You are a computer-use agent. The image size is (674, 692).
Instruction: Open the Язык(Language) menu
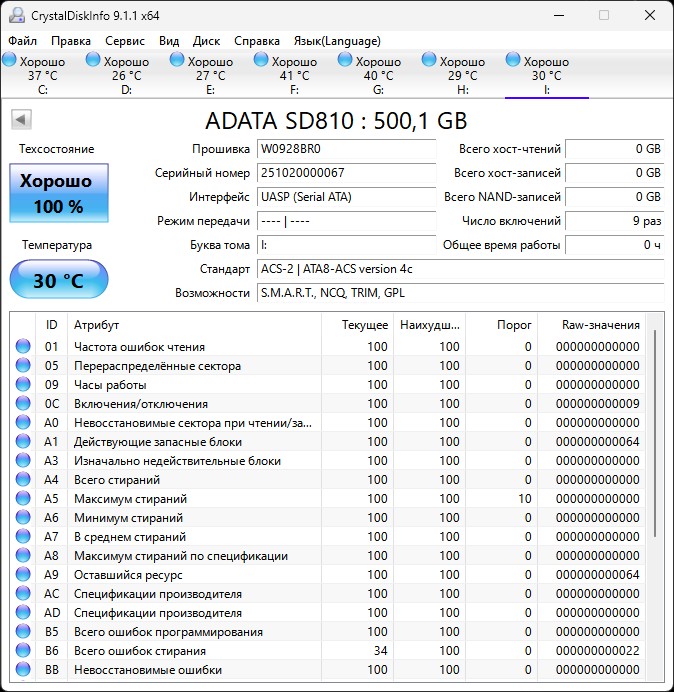click(337, 41)
